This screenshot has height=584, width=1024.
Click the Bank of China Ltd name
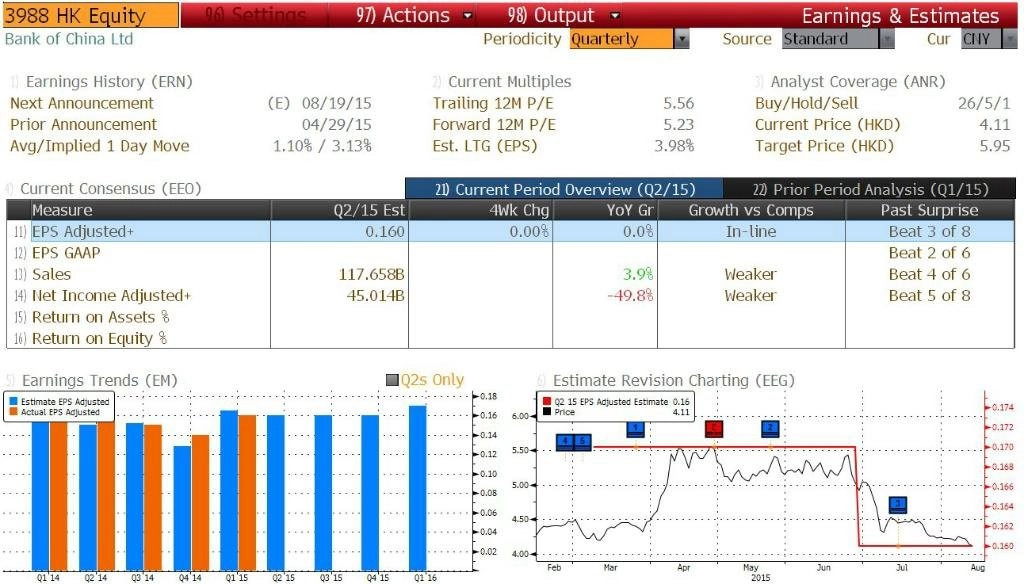pos(69,39)
